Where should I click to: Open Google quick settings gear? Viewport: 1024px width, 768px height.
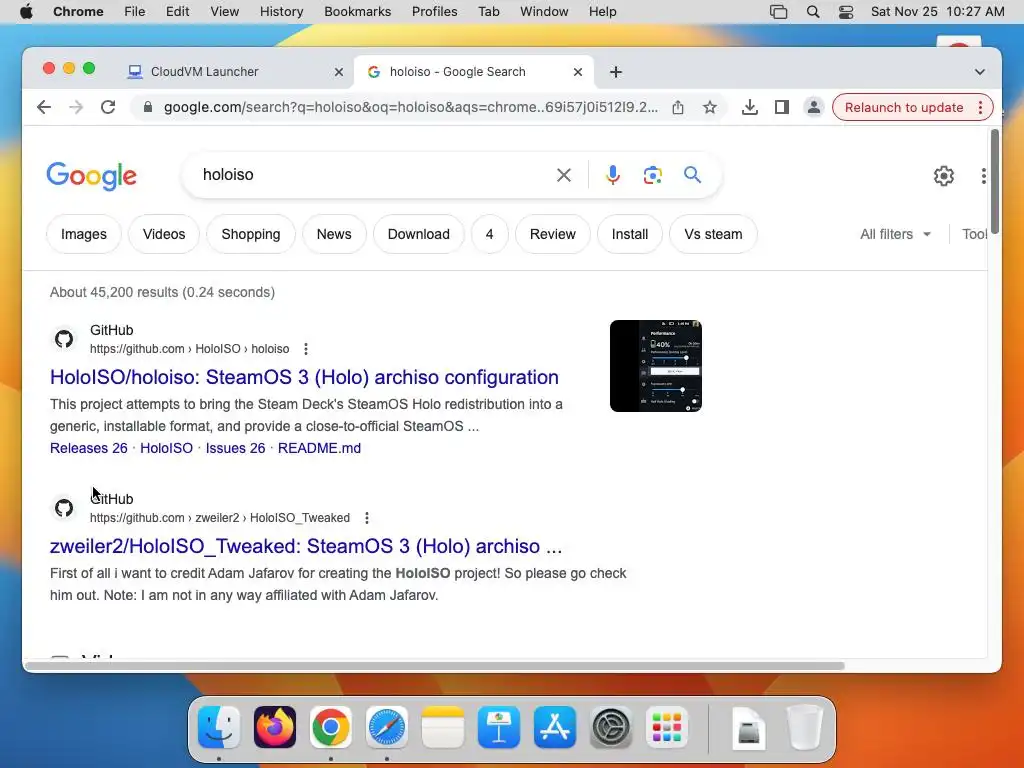[x=944, y=176]
